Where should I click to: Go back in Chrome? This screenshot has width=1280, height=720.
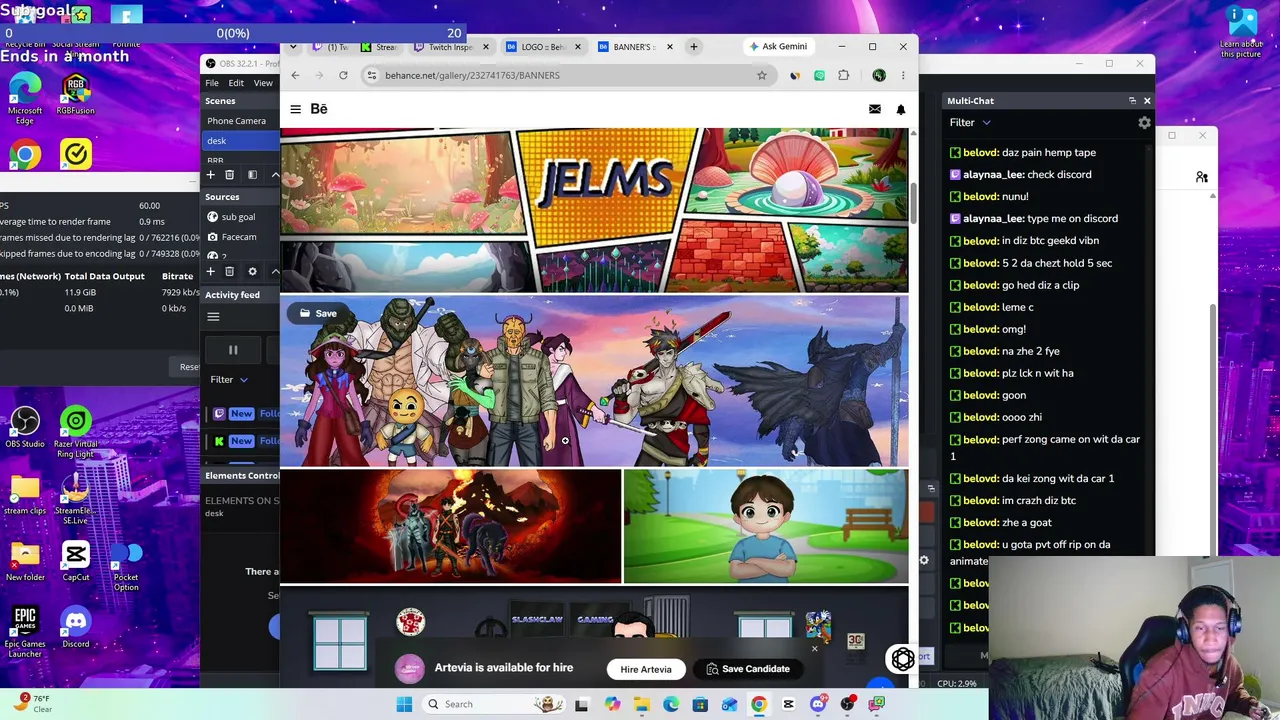point(295,75)
